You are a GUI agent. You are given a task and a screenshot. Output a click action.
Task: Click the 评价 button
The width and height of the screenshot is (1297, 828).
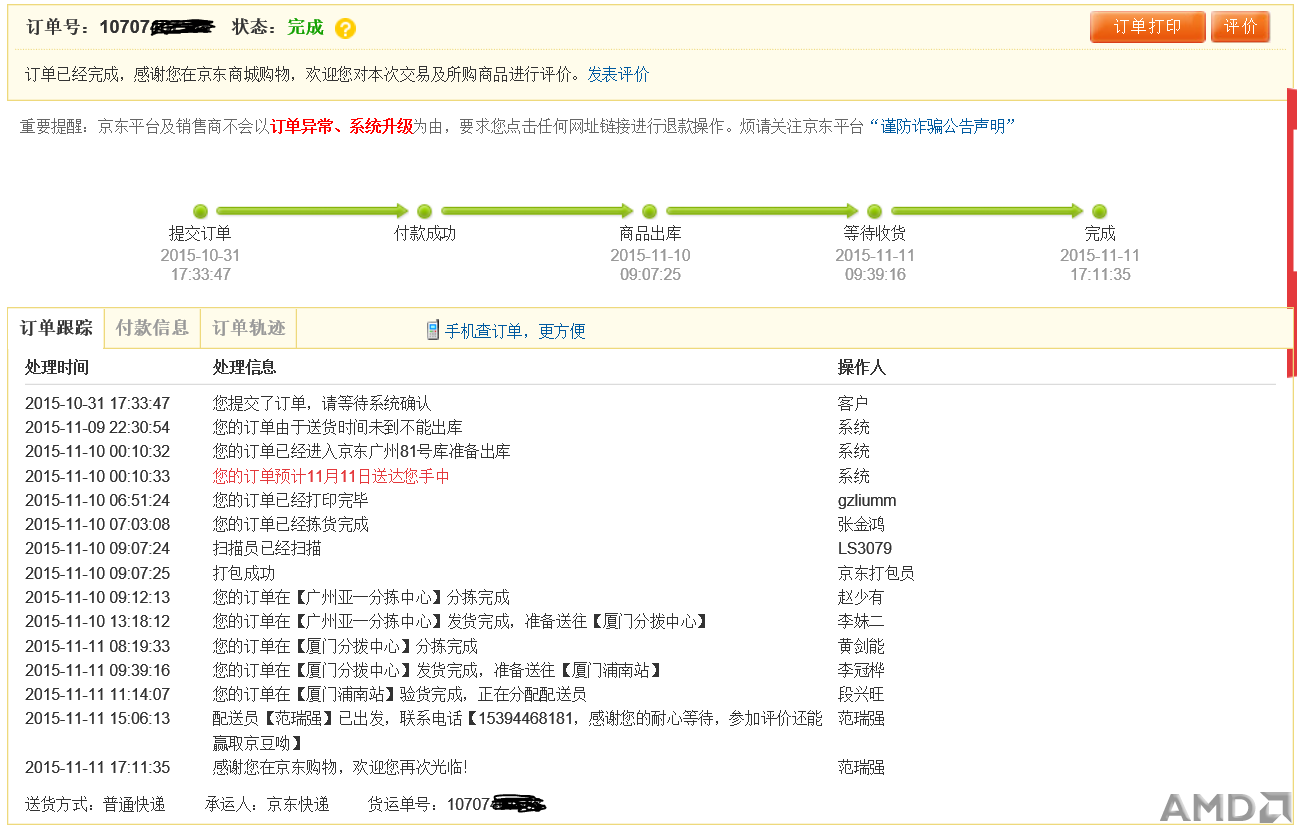click(1240, 27)
